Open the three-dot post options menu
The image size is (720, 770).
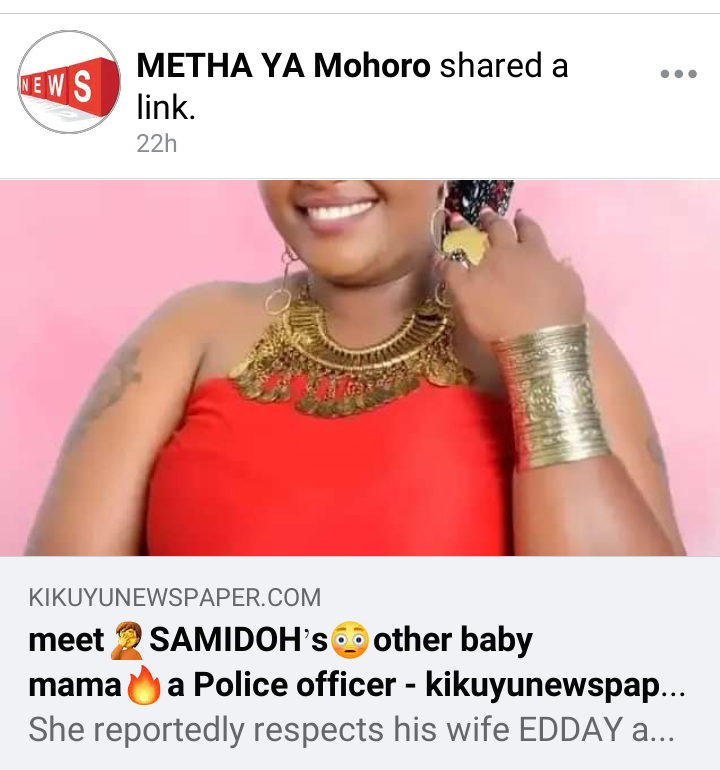[678, 74]
